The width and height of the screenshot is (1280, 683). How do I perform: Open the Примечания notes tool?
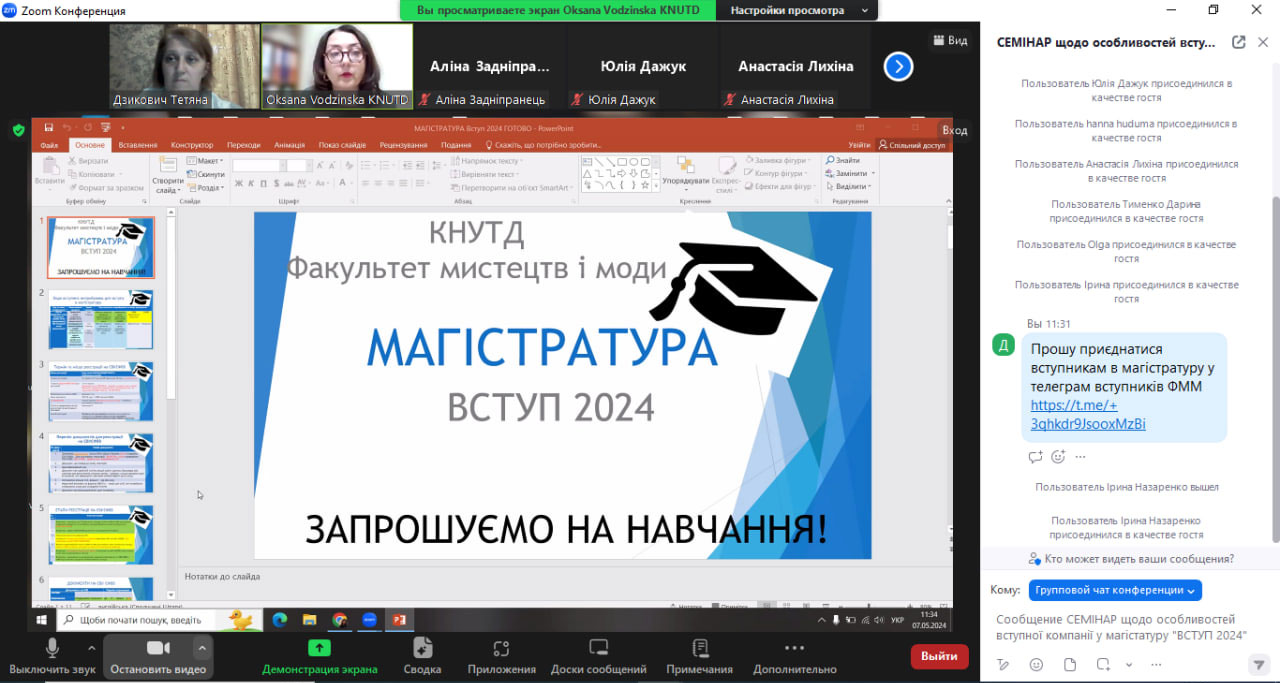pos(699,655)
